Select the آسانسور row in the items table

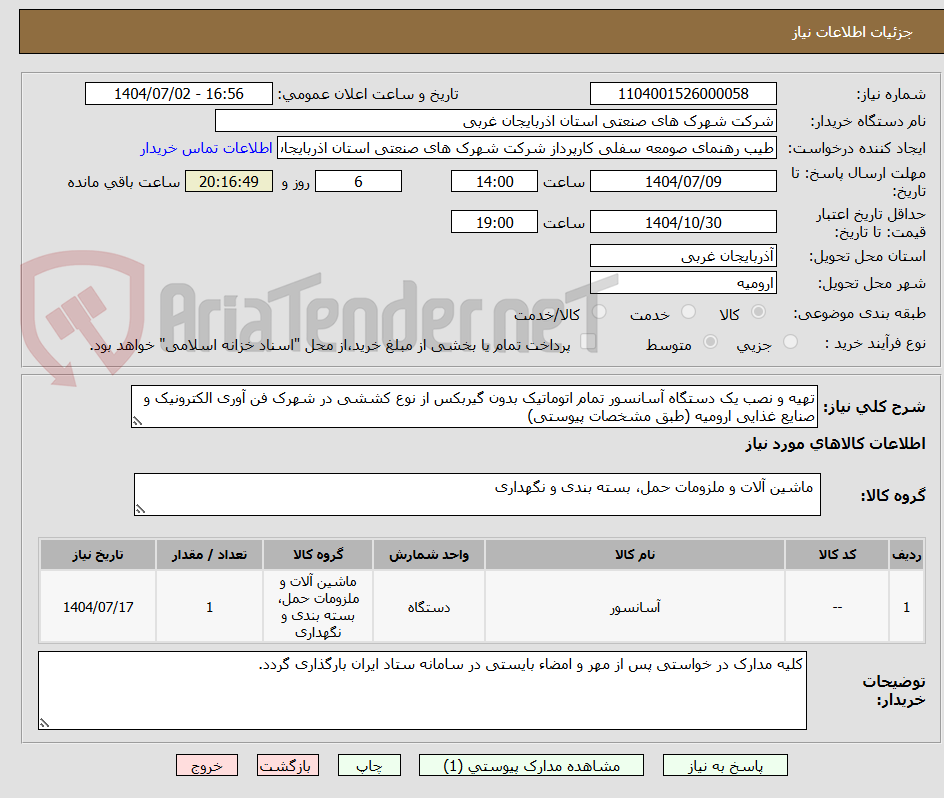636,606
